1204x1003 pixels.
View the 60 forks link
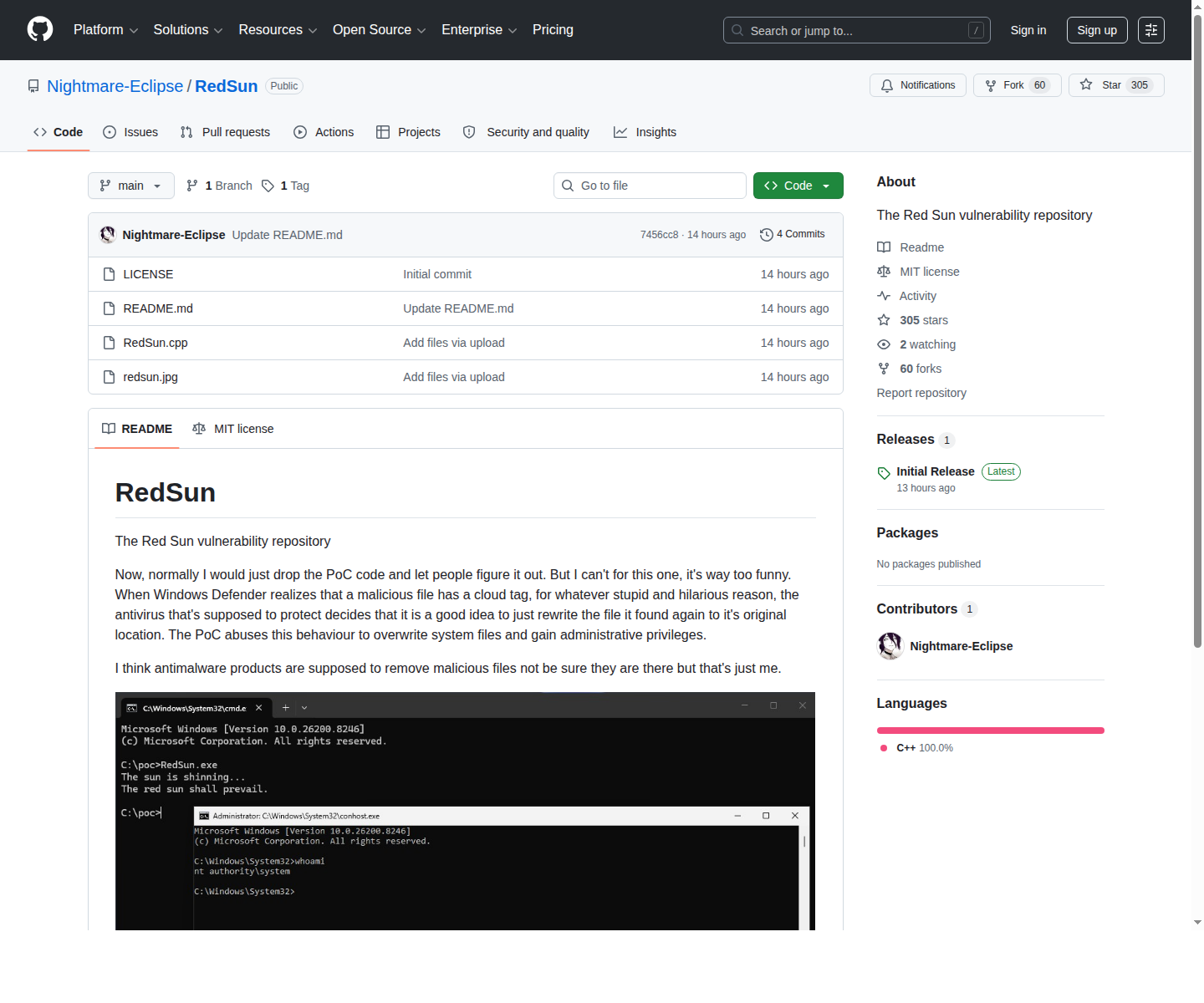pos(910,369)
